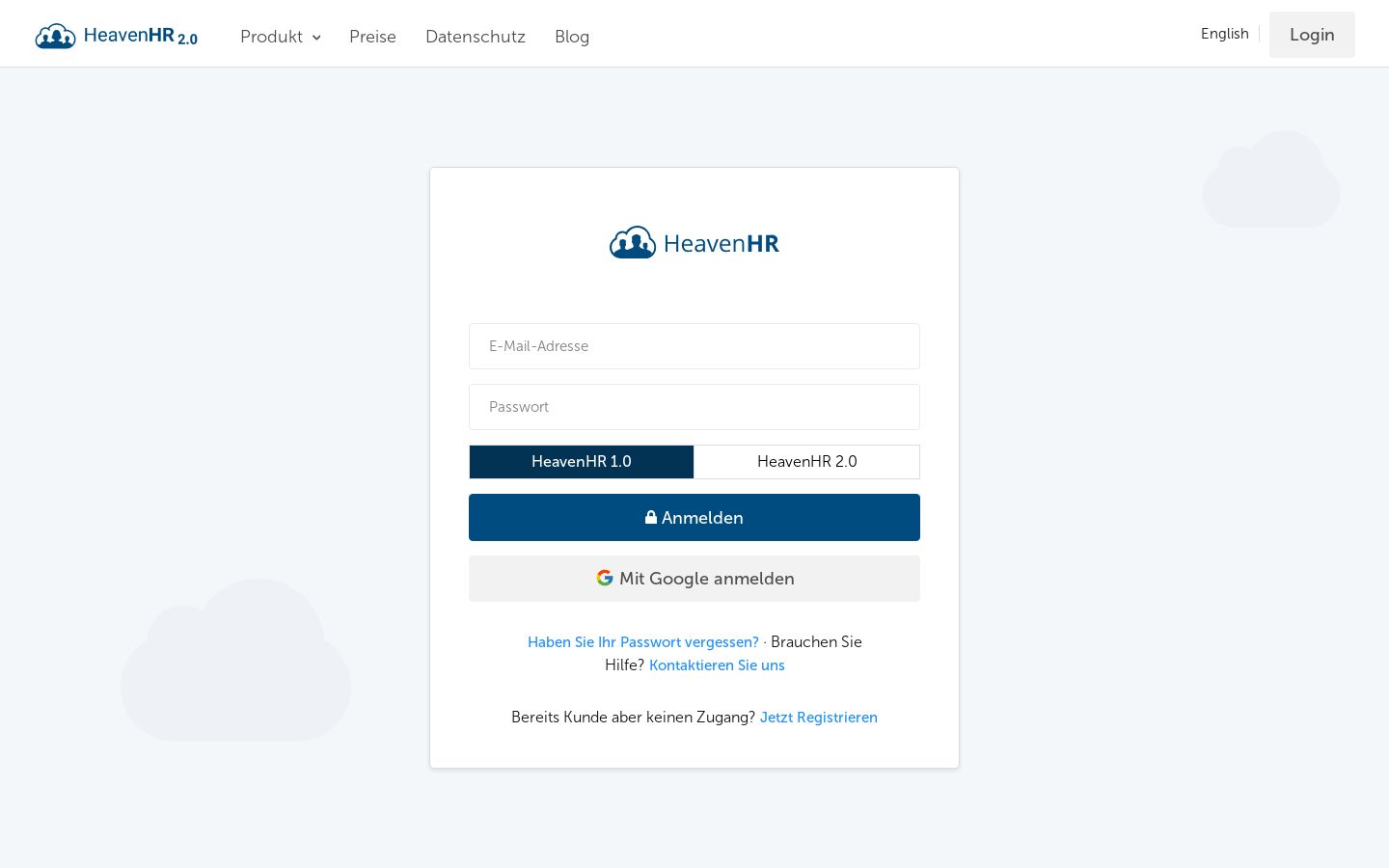Open the Kontaktieren Sie uns link
Screen dimensions: 1389x868
717,665
